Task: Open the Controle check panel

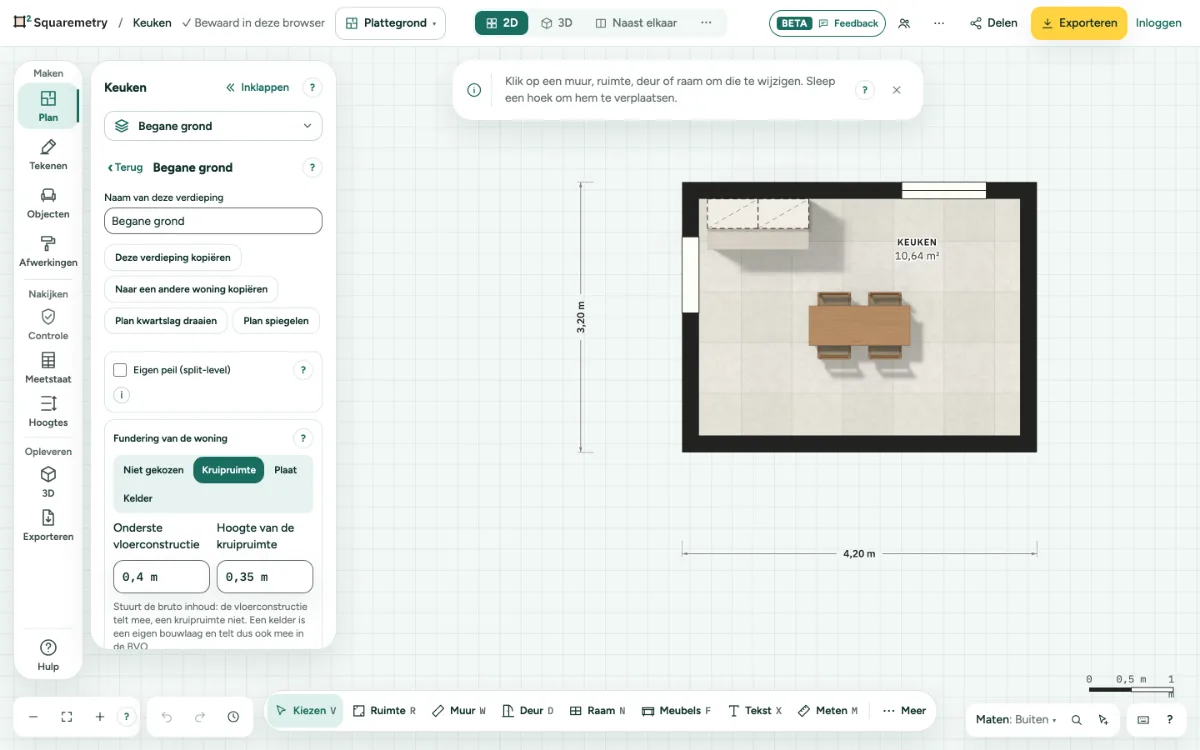Action: coord(48,324)
